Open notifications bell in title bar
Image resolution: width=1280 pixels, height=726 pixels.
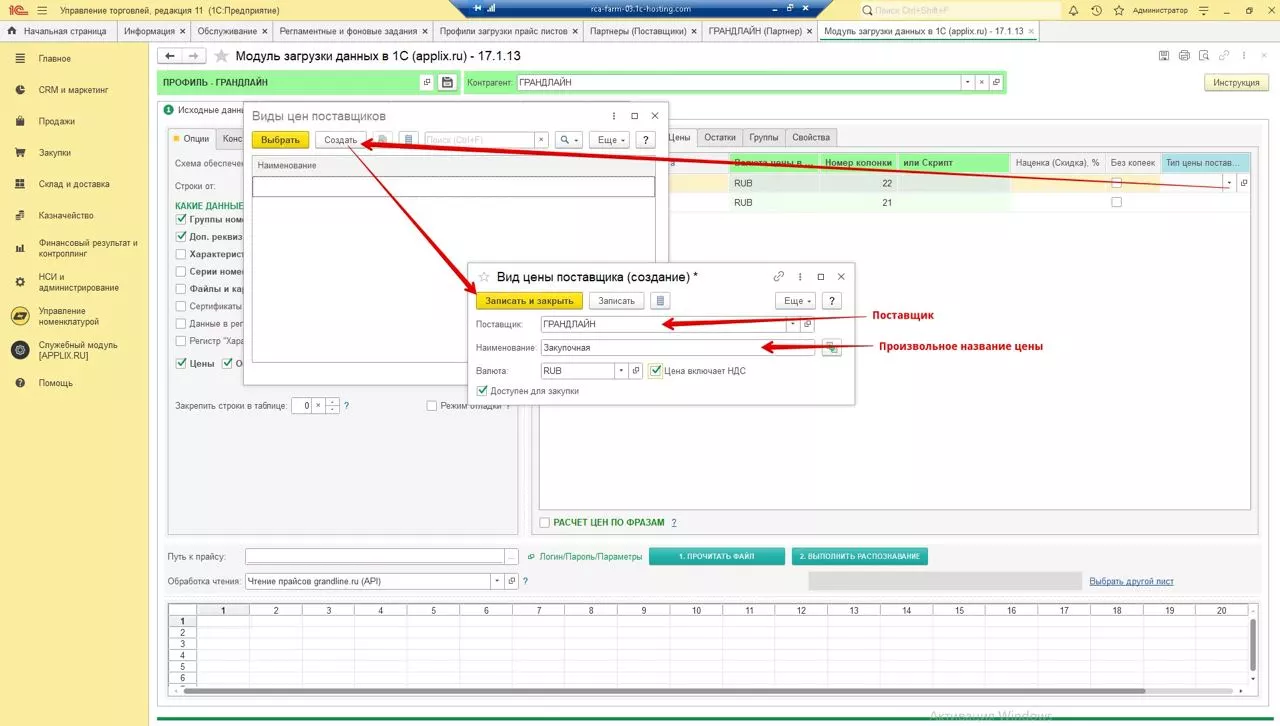pos(1075,10)
